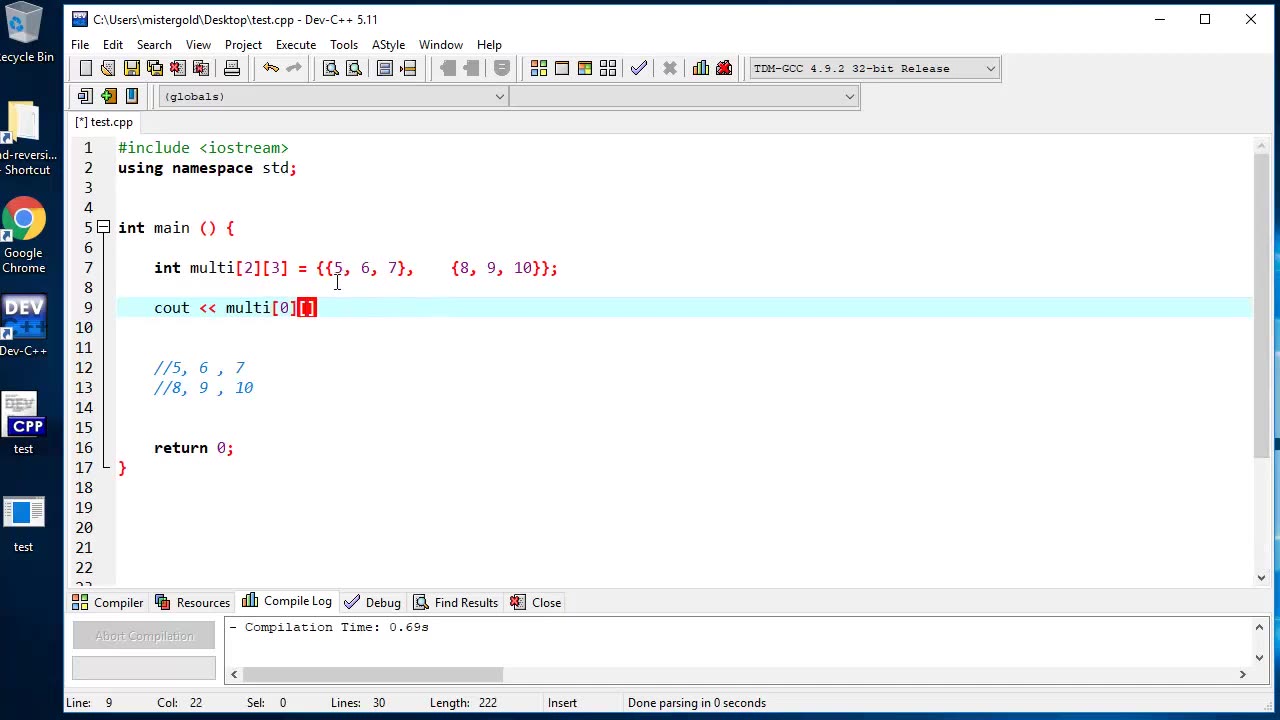Click the bookmark icon in second toolbar row
The width and height of the screenshot is (1280, 720).
tap(131, 96)
